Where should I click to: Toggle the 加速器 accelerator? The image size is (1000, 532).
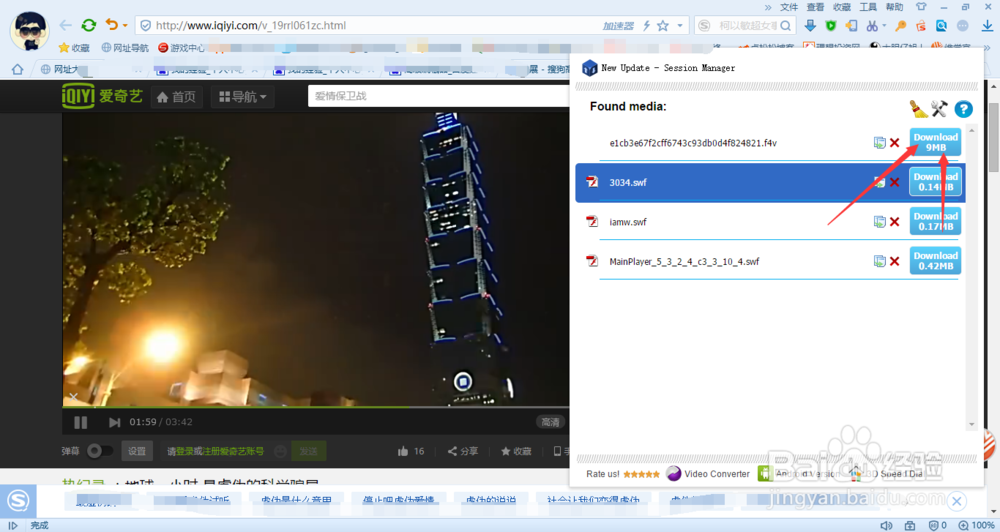[x=618, y=26]
